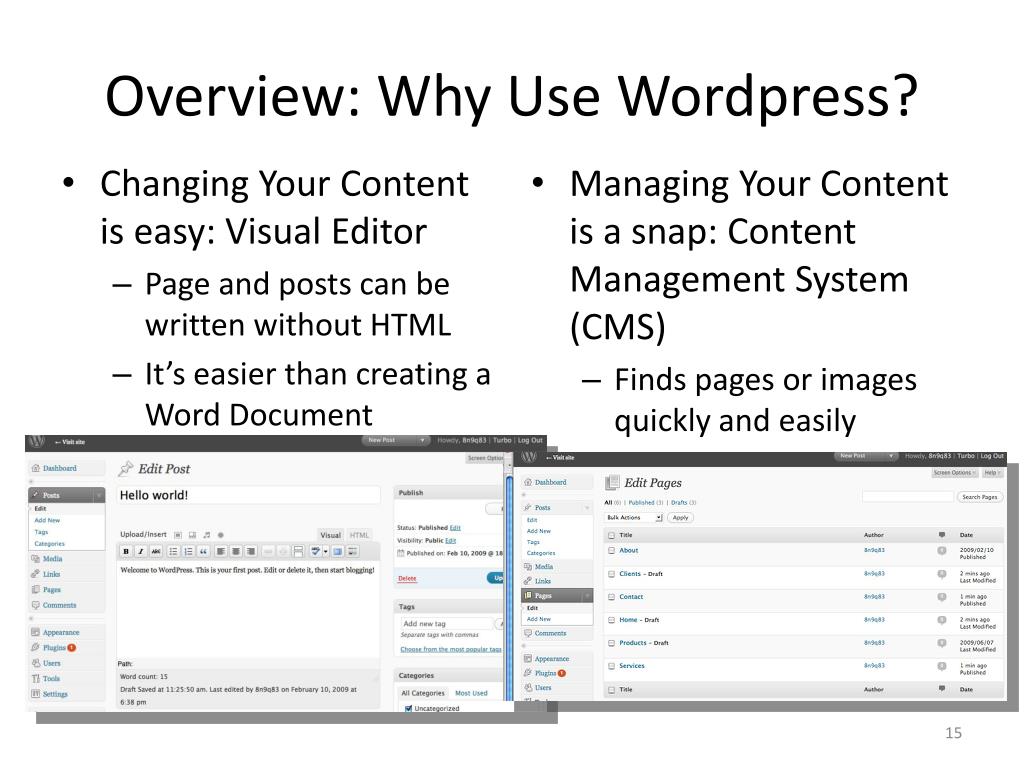The height and width of the screenshot is (768, 1024).
Task: Check the Services page checkbox
Action: click(612, 666)
